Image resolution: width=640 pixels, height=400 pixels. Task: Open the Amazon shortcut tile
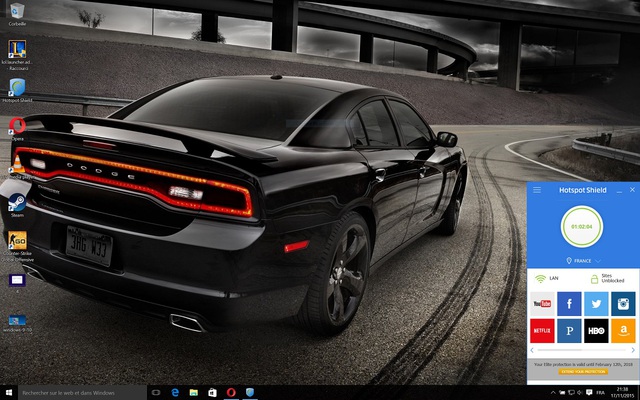622,331
